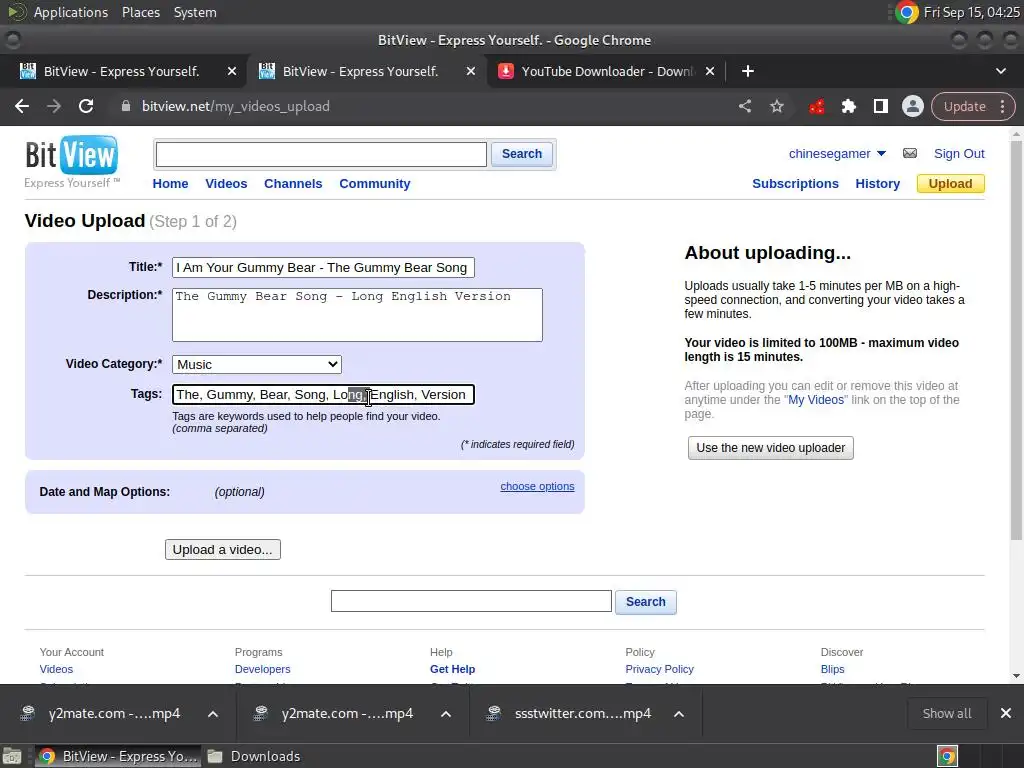
Task: Open the Videos navigation link
Action: click(x=226, y=184)
